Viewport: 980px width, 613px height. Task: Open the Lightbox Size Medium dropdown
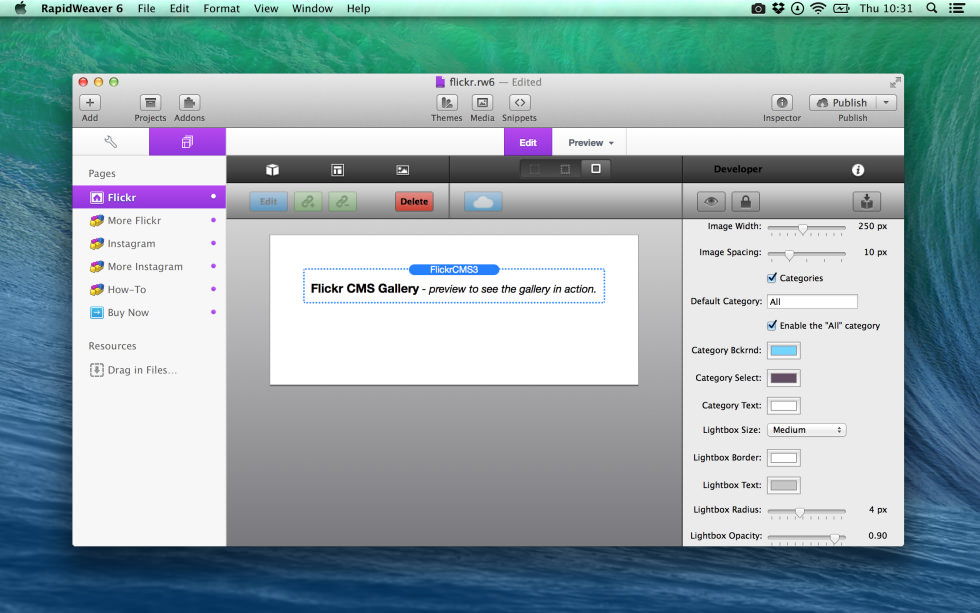coord(806,430)
